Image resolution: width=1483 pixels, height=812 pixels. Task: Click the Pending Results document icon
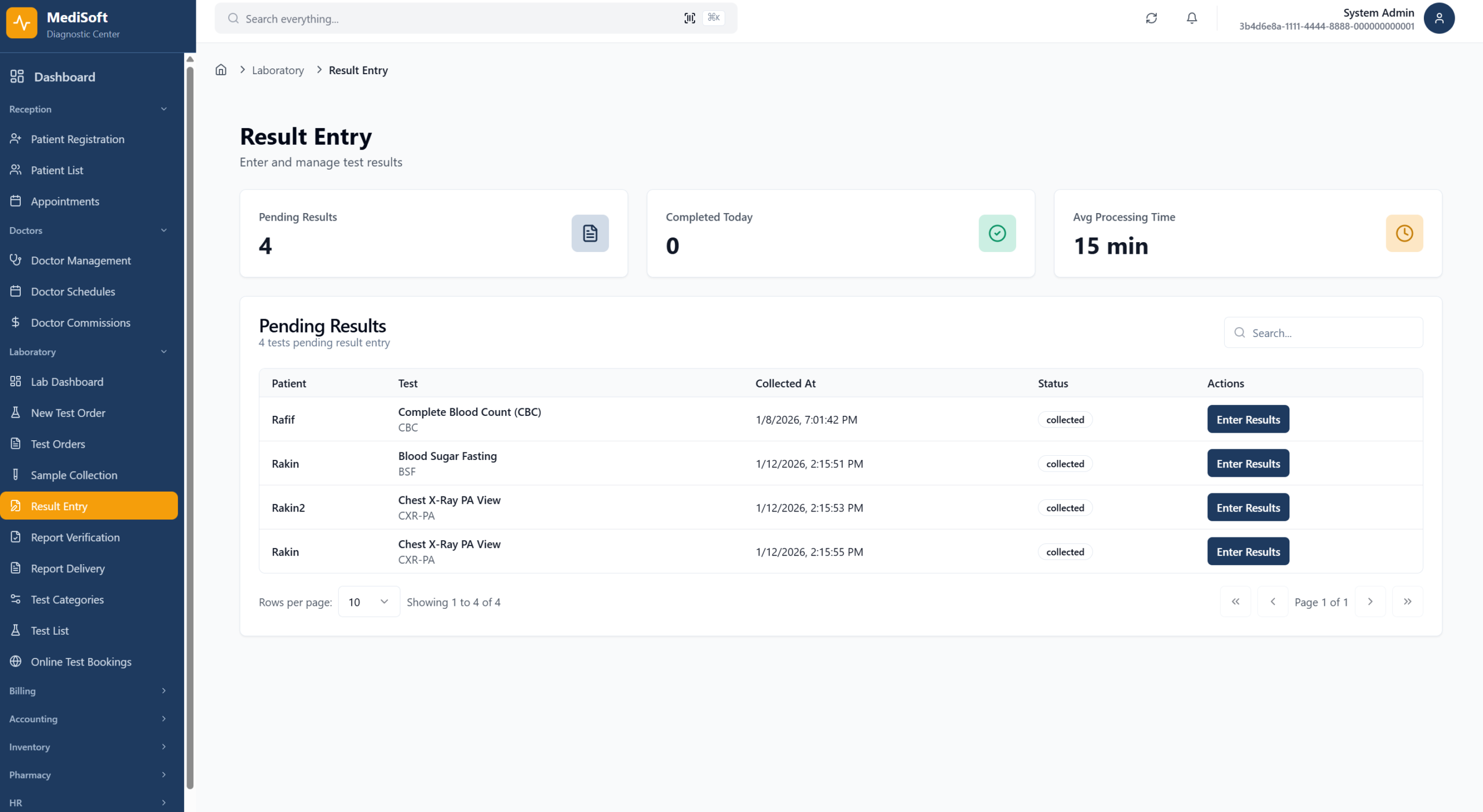[590, 233]
